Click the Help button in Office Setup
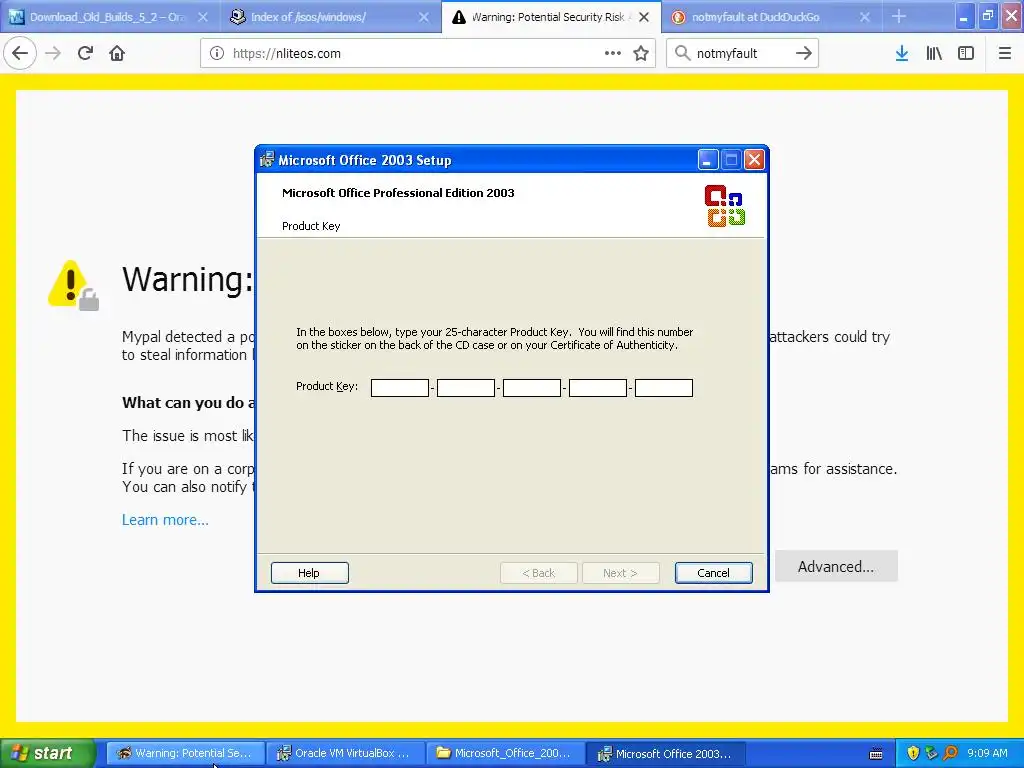Image resolution: width=1024 pixels, height=768 pixels. [x=310, y=573]
